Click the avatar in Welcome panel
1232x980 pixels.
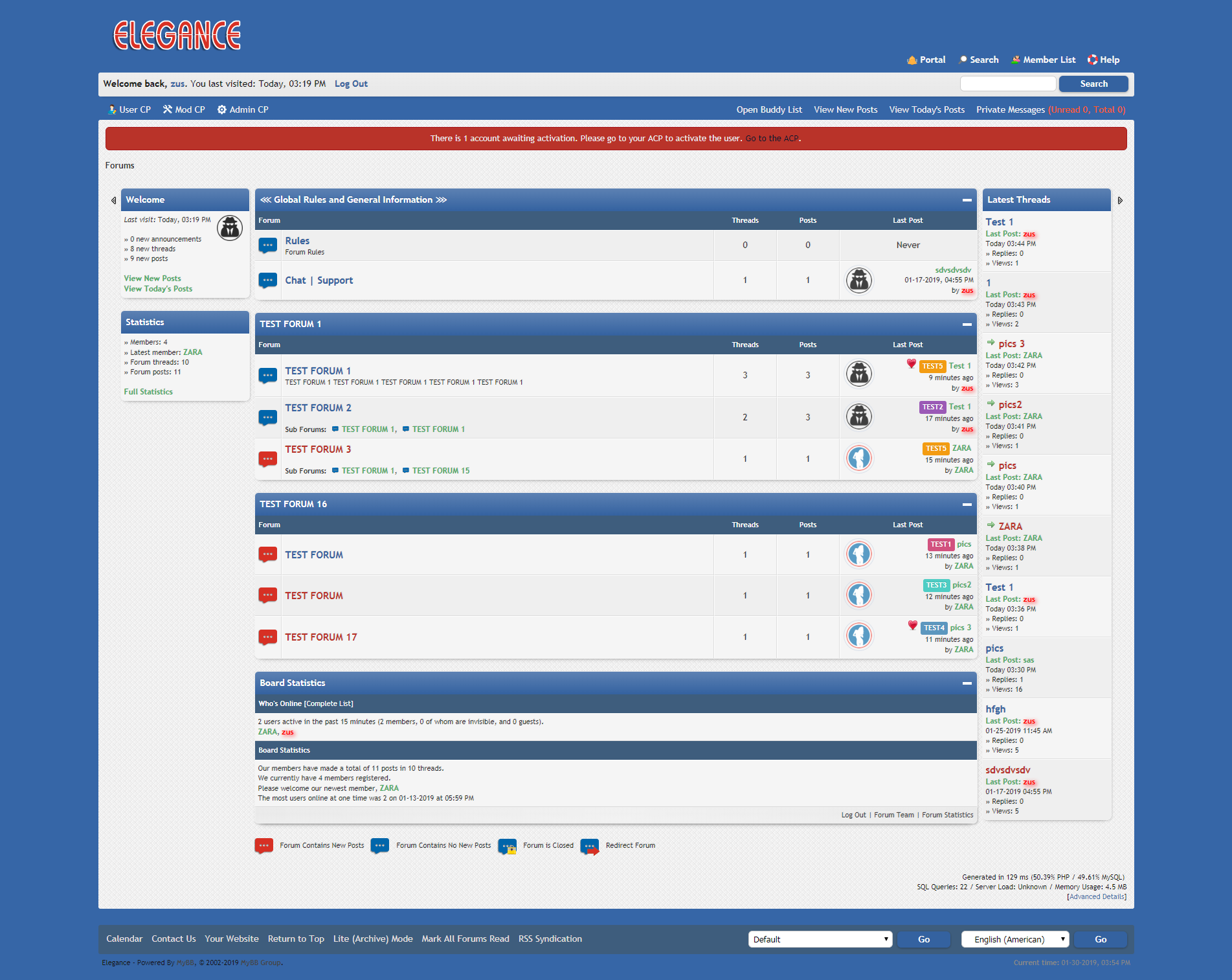(230, 227)
